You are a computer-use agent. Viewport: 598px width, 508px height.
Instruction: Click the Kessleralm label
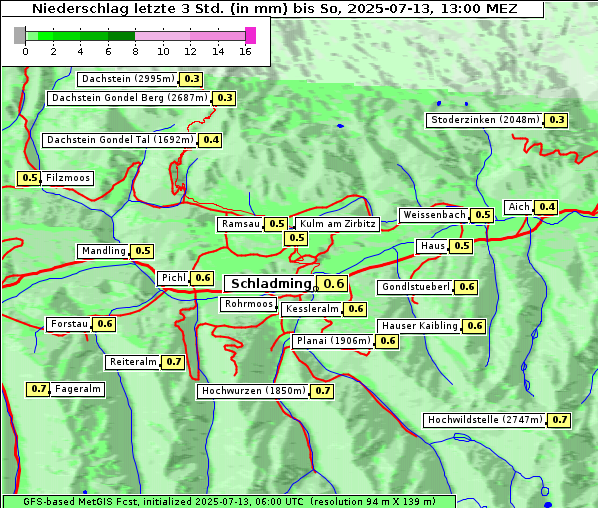[312, 309]
